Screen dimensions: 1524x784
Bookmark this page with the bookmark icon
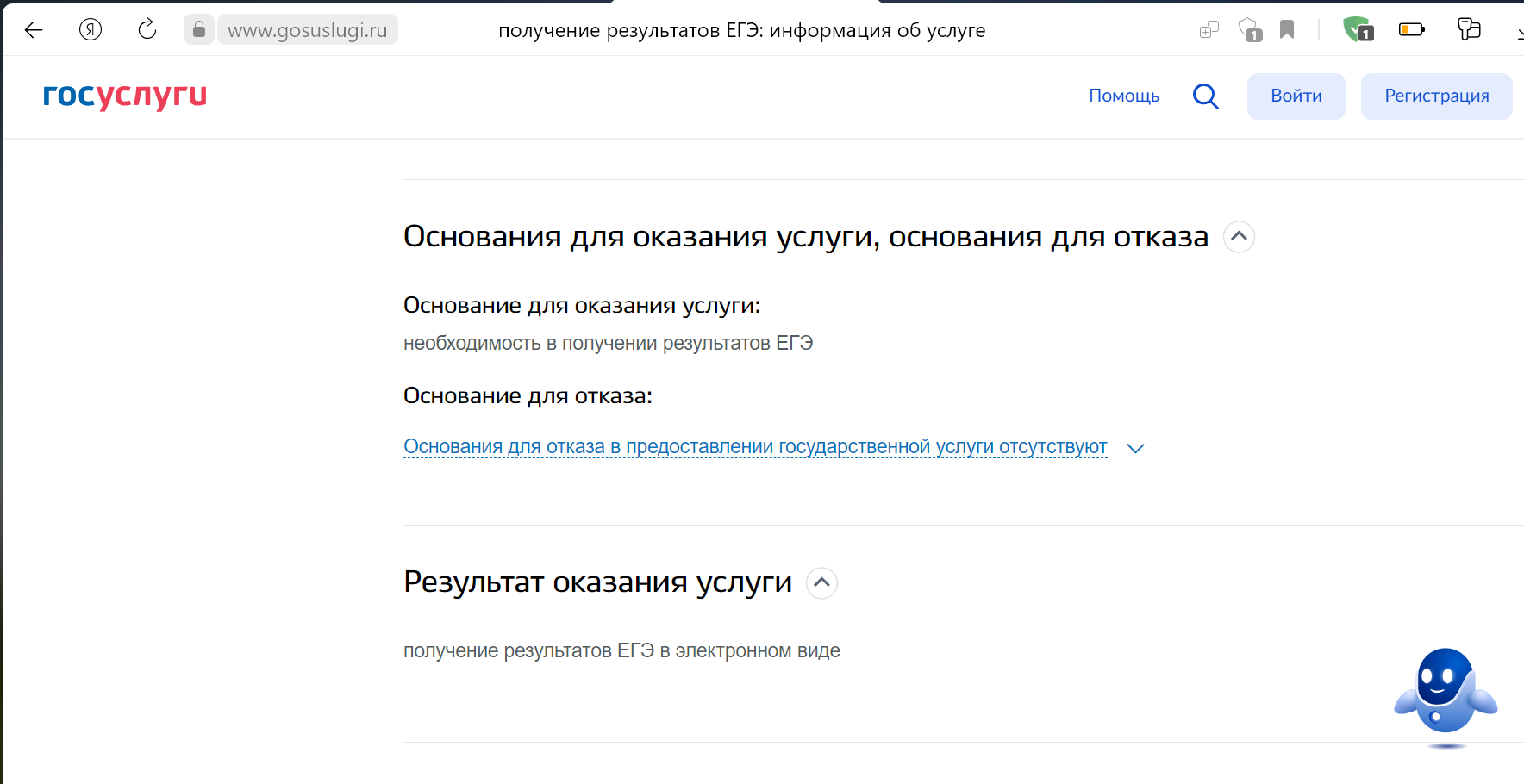point(1287,30)
